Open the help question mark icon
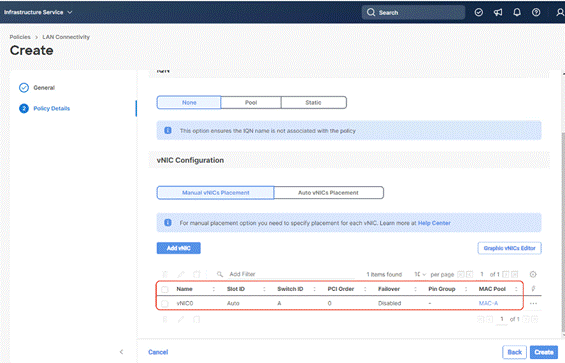565x363 pixels. [x=536, y=12]
